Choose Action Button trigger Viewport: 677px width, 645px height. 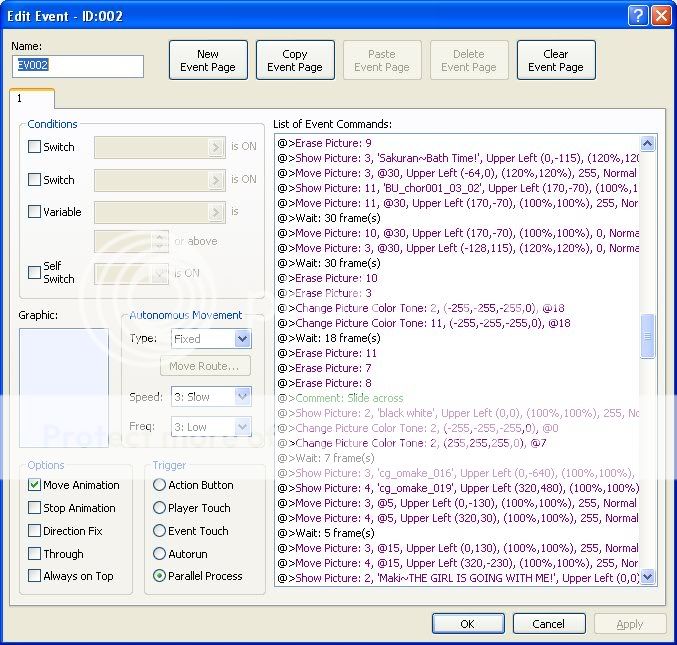[159, 485]
